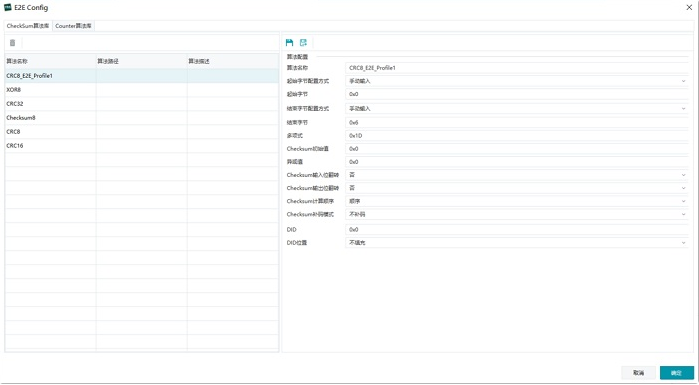Delete selected algorithm with trash icon

[x=12, y=43]
